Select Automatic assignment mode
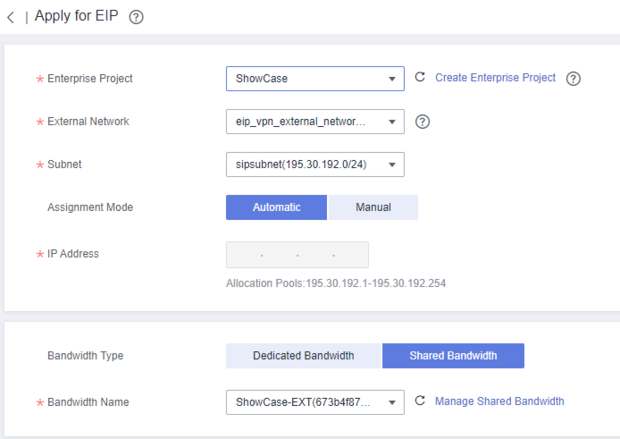 [276, 207]
